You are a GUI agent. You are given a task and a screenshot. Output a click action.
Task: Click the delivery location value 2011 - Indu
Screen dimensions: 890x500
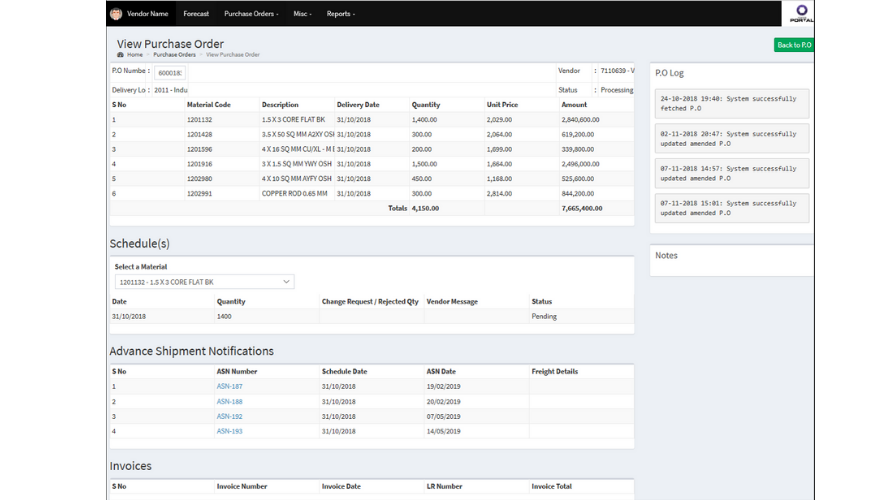pos(171,90)
